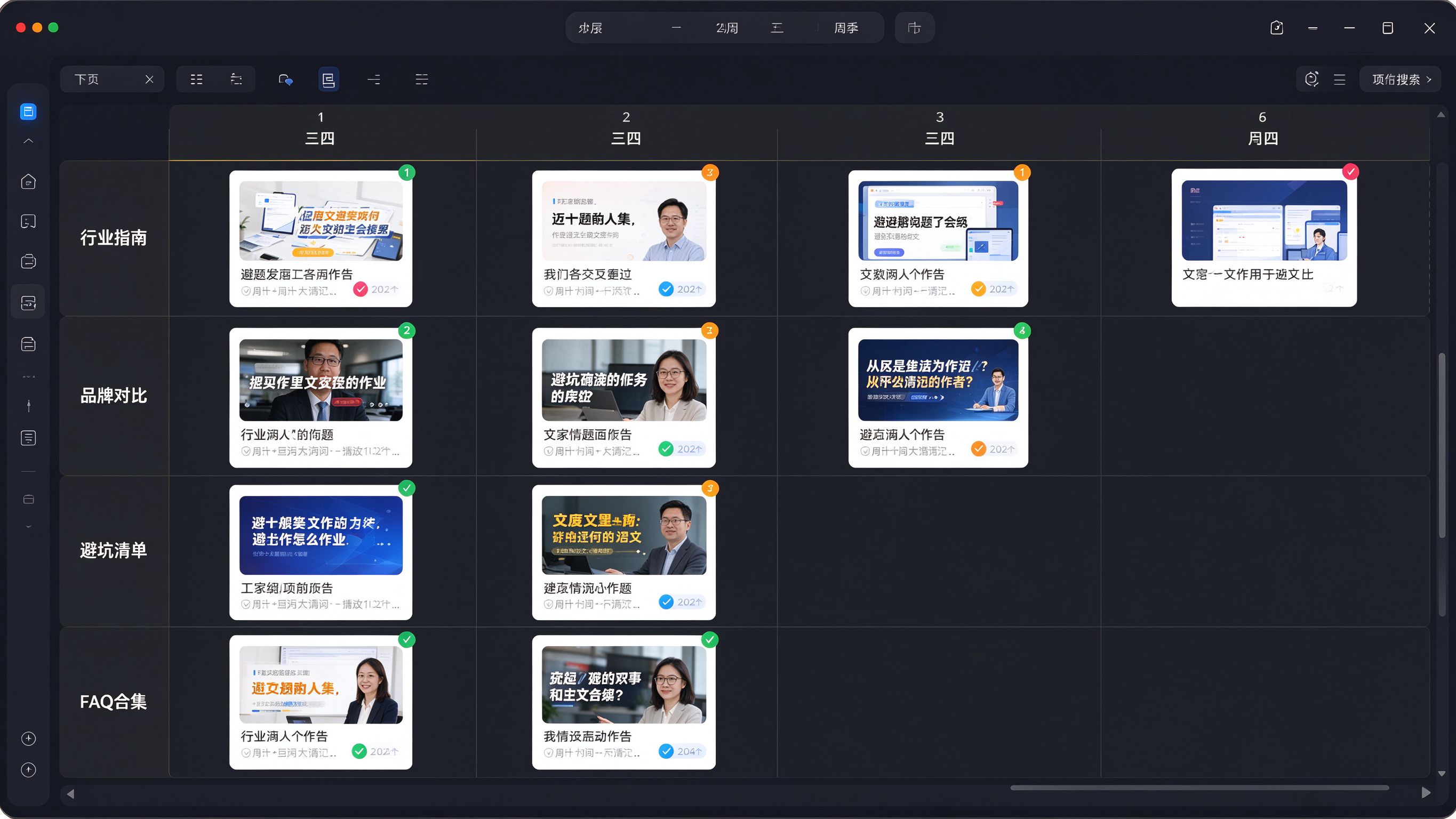Image resolution: width=1456 pixels, height=819 pixels.
Task: Click the bottom circled up-arrow sidebar icon
Action: 28,770
